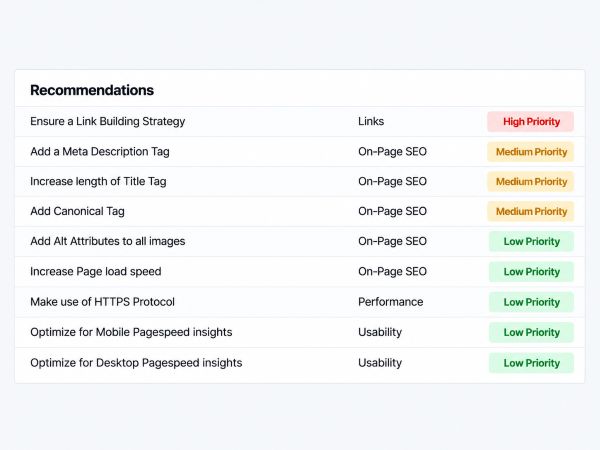Click Low Priority badge for Mobile Pagespeed

tap(531, 332)
